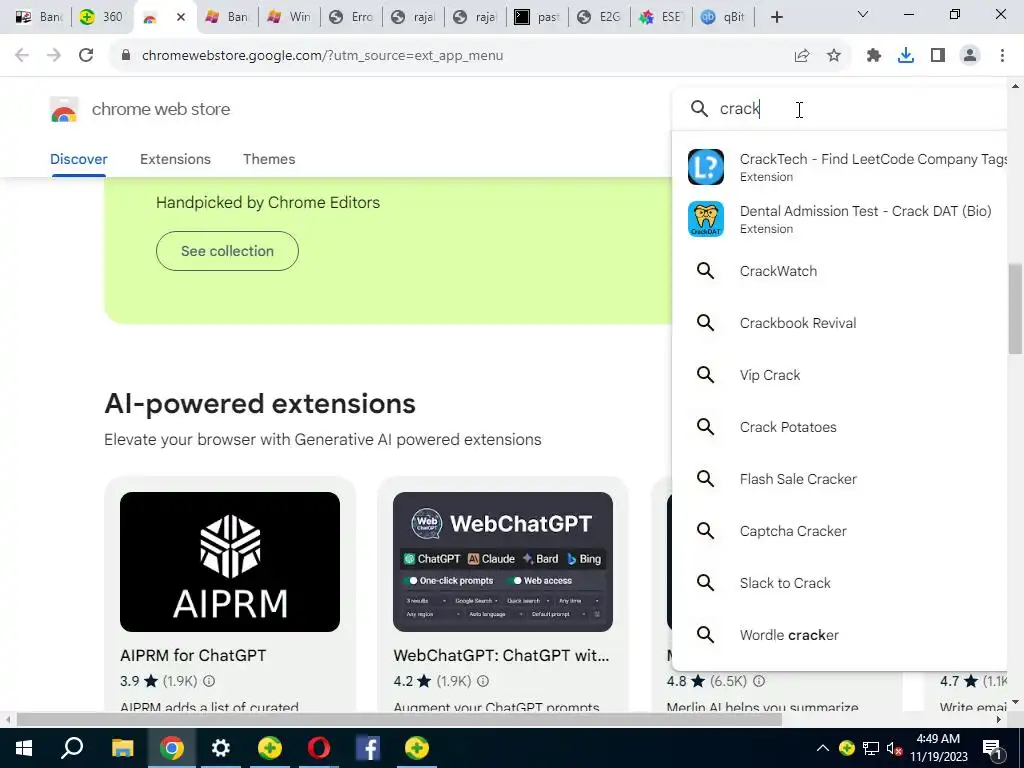This screenshot has width=1024, height=768.
Task: Switch to the past browser tab
Action: [x=537, y=17]
